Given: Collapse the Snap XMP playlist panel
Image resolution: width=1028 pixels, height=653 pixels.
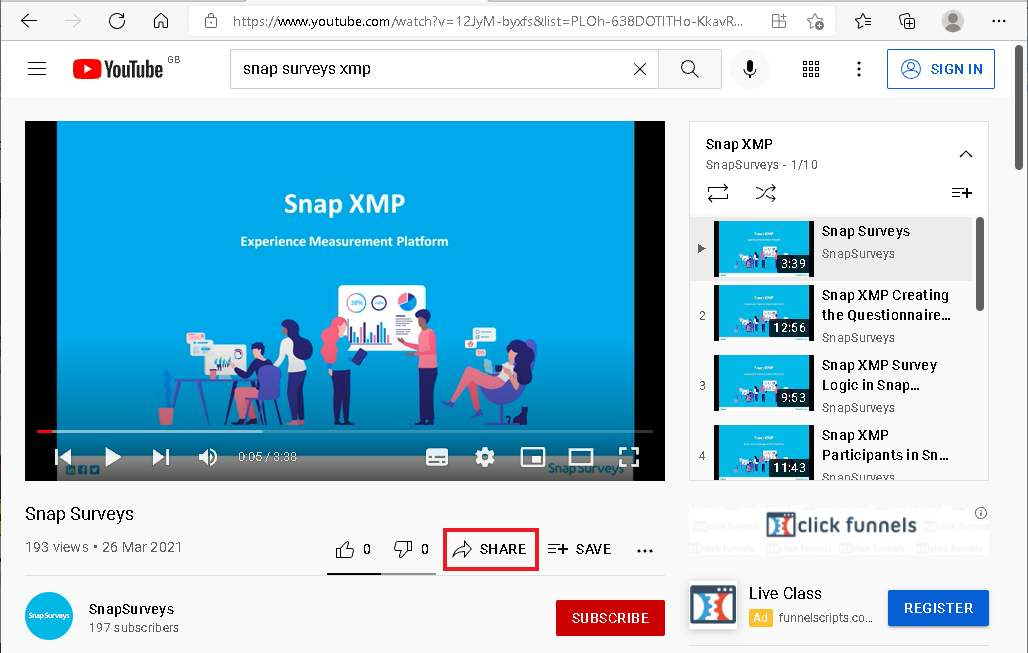Looking at the screenshot, I should click(x=966, y=154).
